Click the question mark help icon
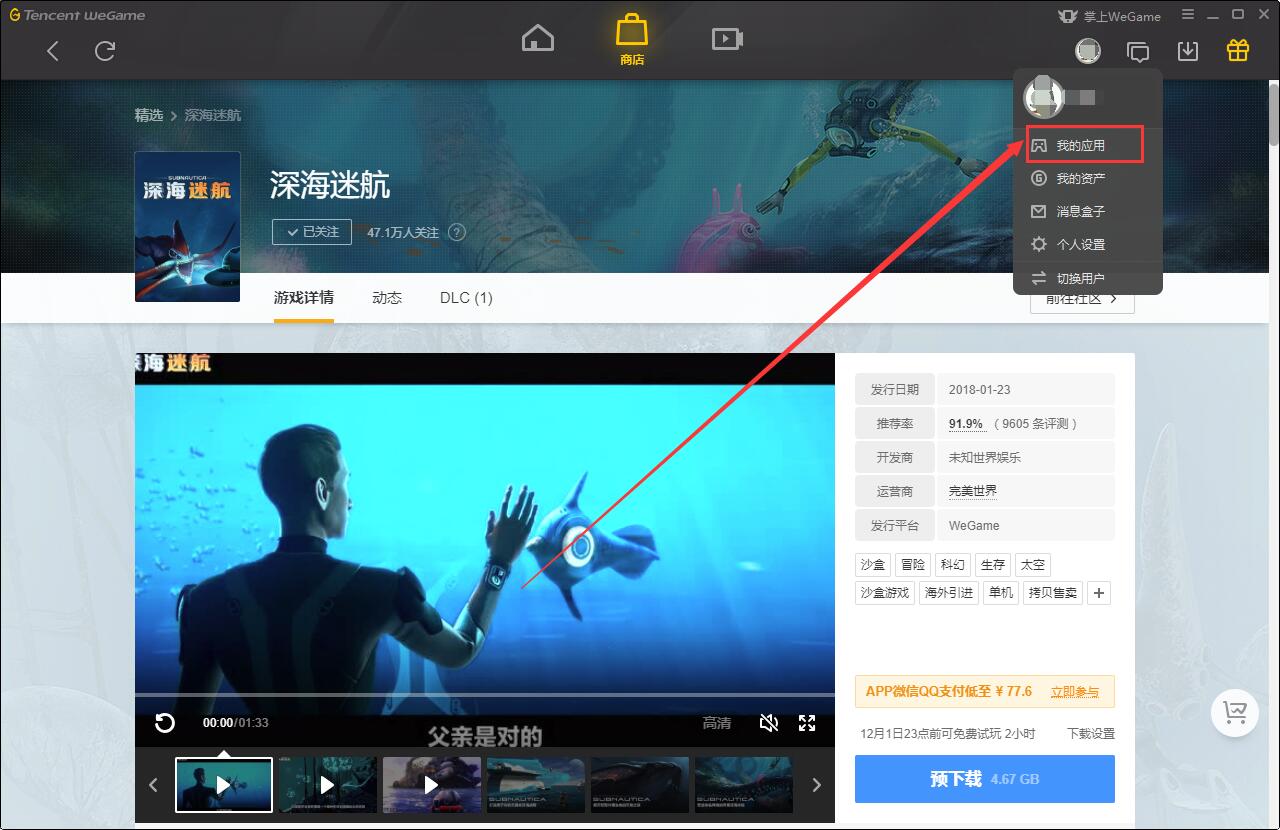Image resolution: width=1280 pixels, height=830 pixels. tap(457, 232)
